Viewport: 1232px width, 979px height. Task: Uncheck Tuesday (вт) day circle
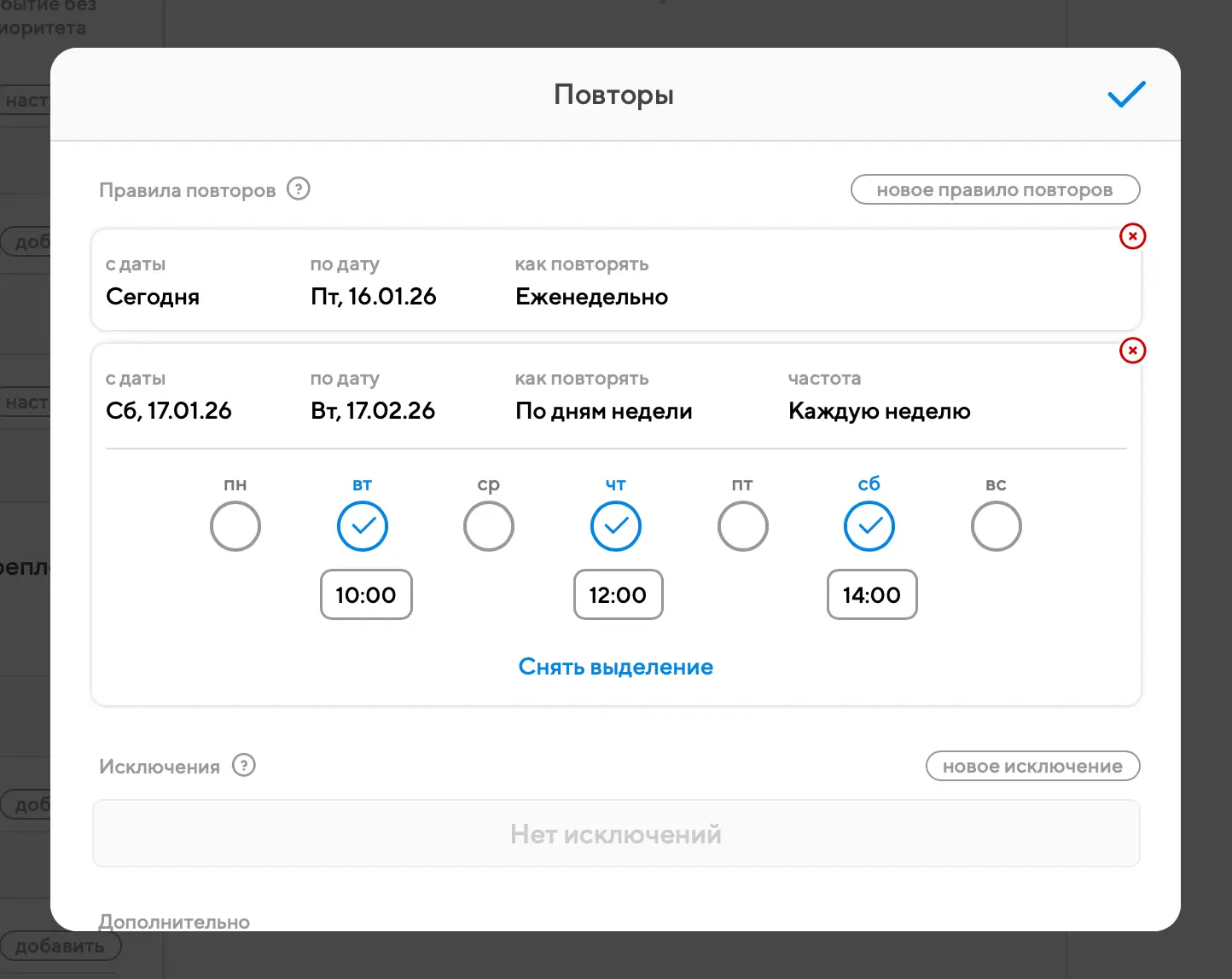point(363,526)
